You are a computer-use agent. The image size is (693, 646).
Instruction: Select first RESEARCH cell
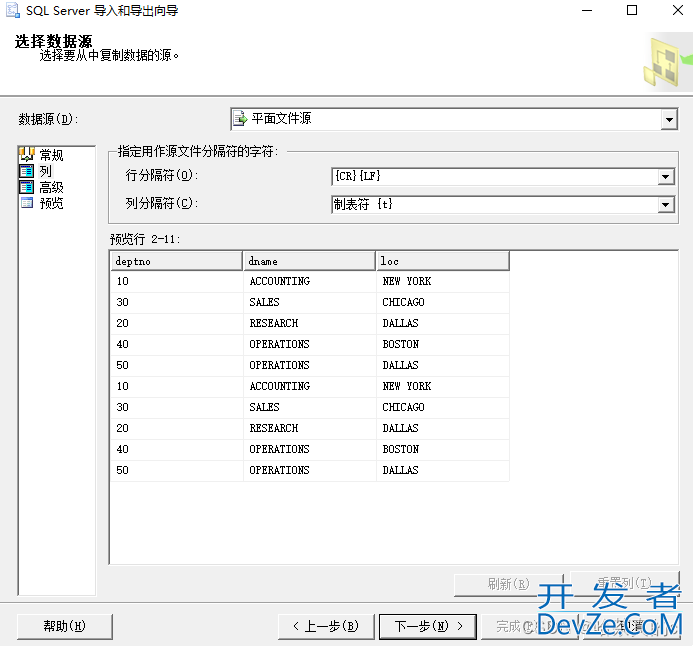[309, 323]
